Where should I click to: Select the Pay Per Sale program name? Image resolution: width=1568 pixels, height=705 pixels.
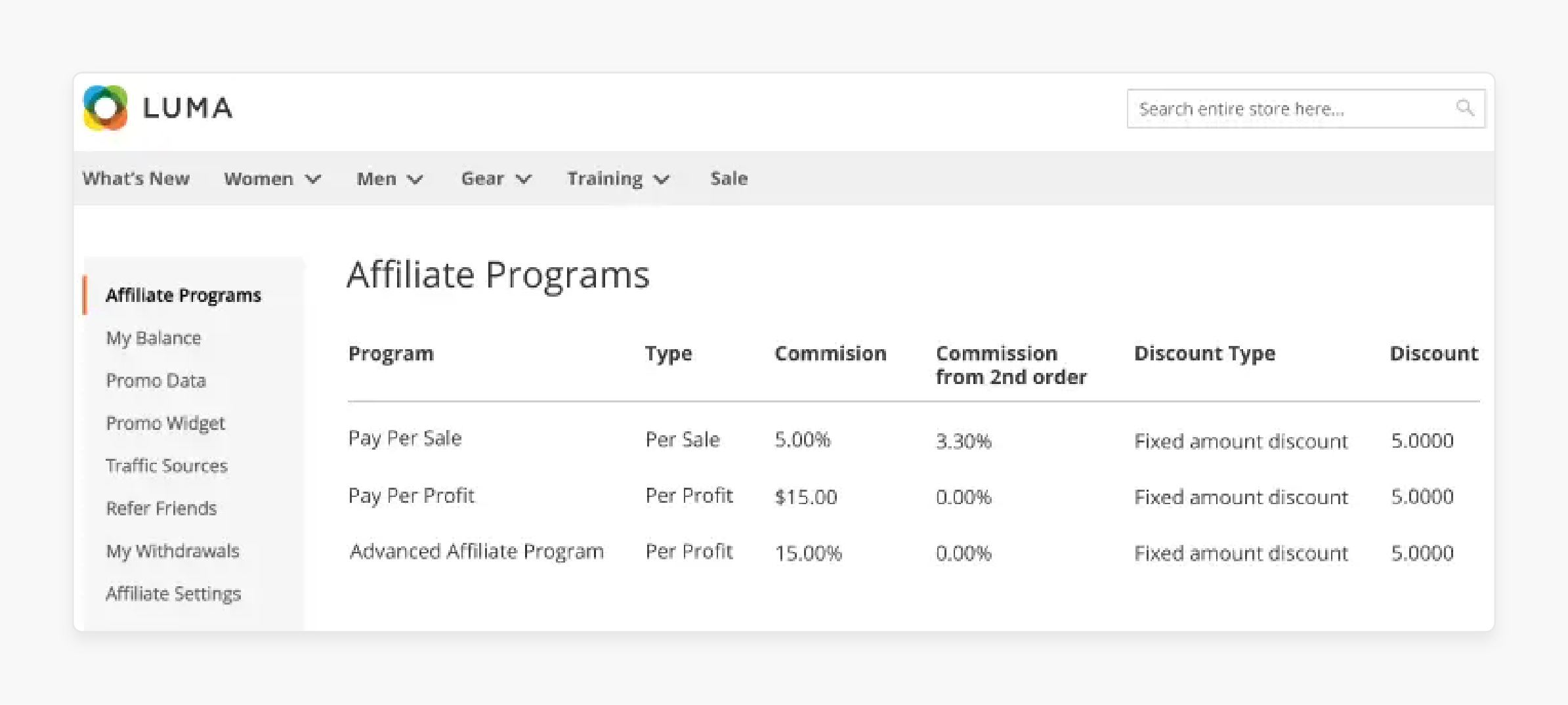coord(405,438)
